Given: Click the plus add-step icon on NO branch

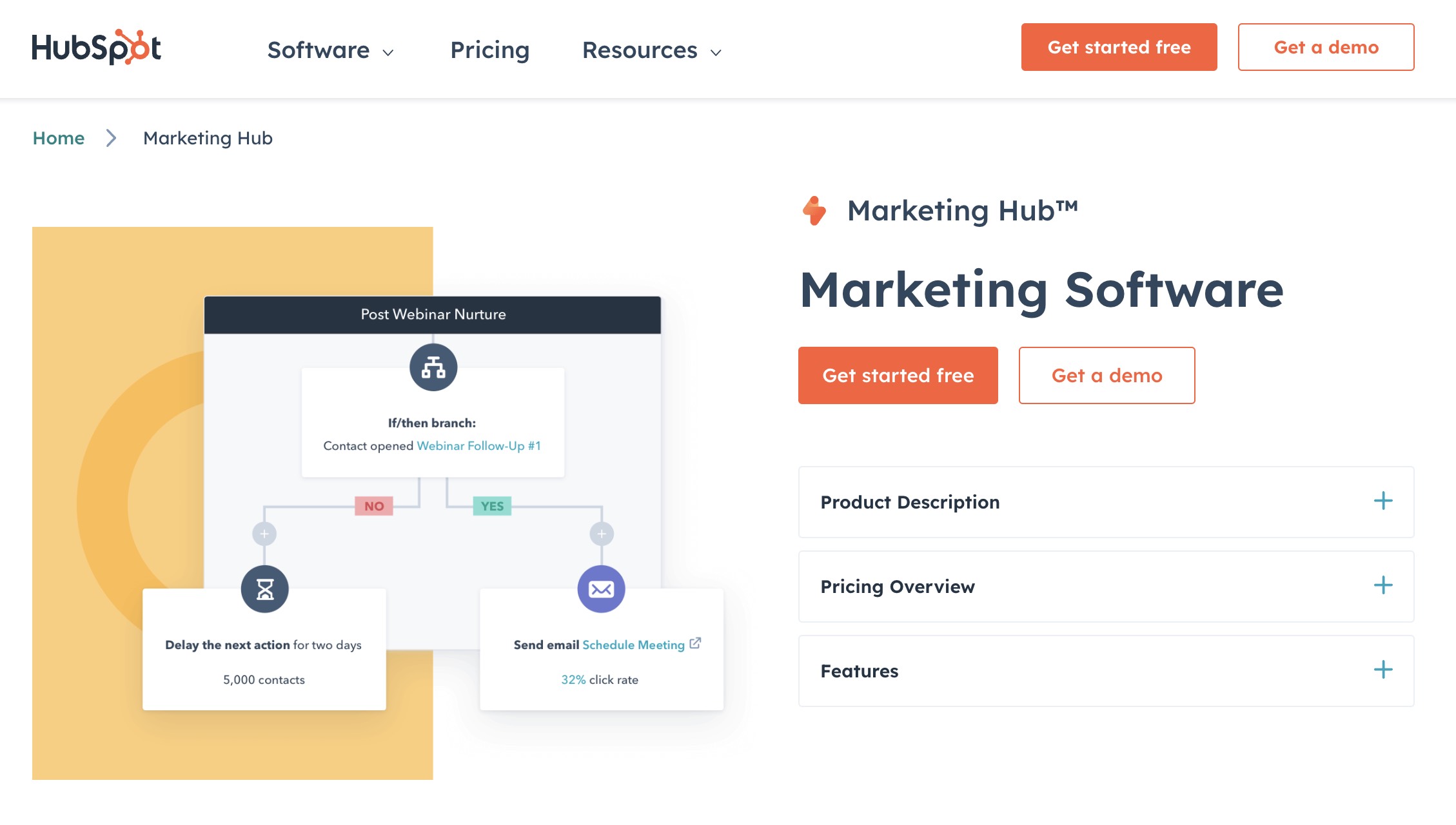Looking at the screenshot, I should (264, 533).
